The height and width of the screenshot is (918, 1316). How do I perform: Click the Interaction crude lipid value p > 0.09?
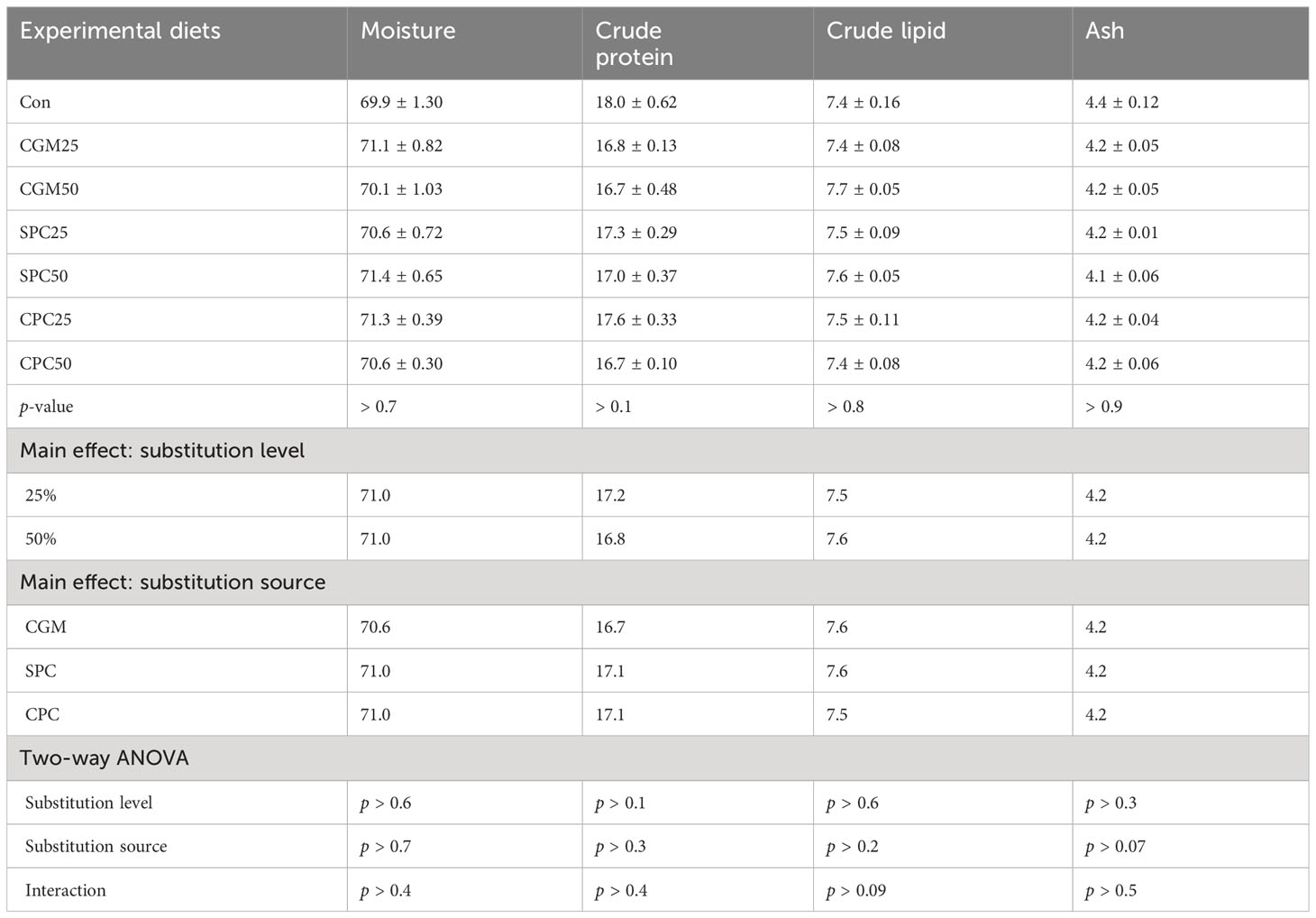856,891
